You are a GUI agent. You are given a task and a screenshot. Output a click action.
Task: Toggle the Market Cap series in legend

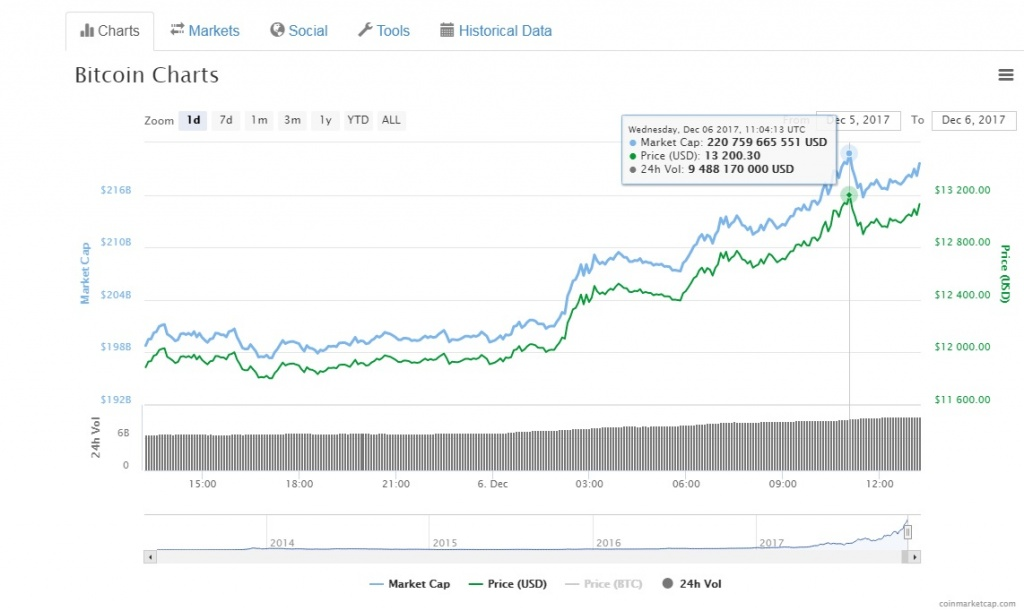click(x=409, y=584)
